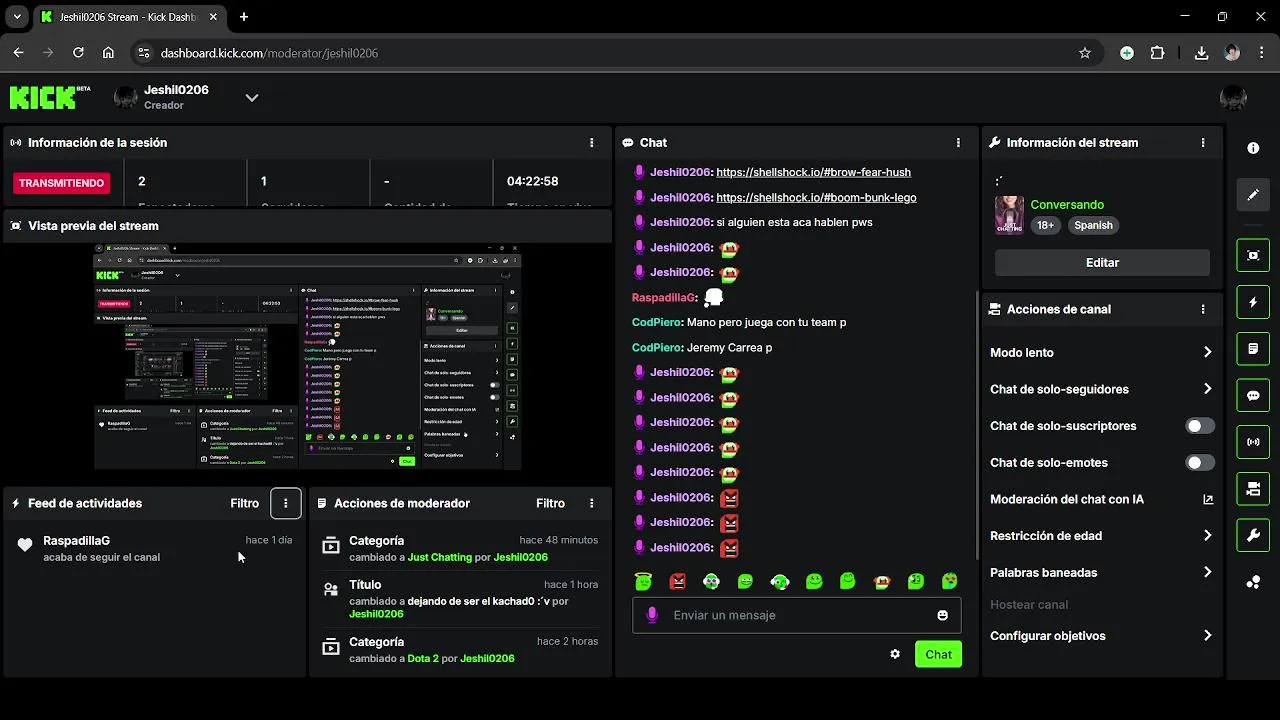Toggle Chat de solo-suscriptores switch
This screenshot has width=1280, height=720.
(1200, 426)
